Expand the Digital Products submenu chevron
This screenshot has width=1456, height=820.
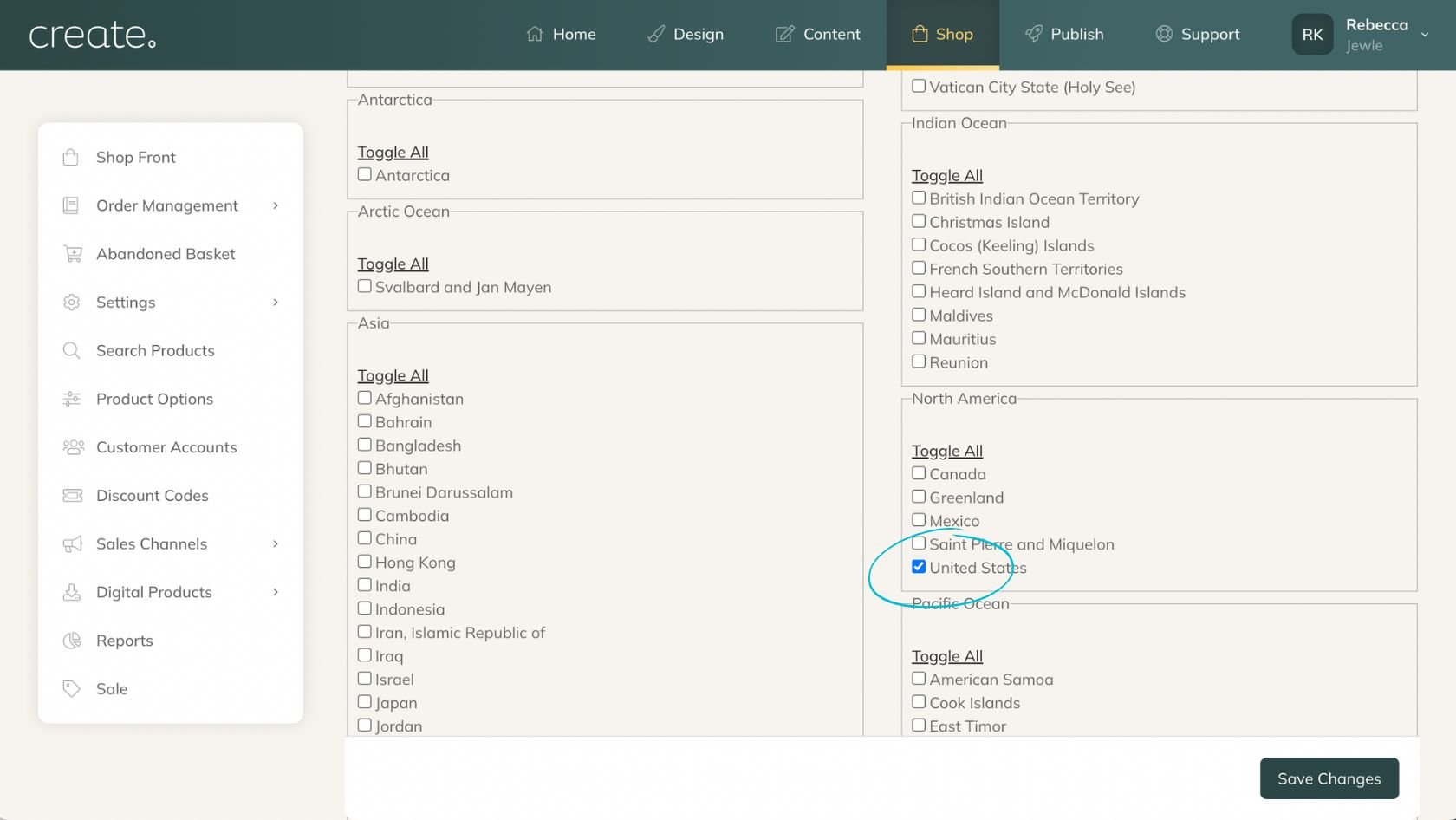276,592
